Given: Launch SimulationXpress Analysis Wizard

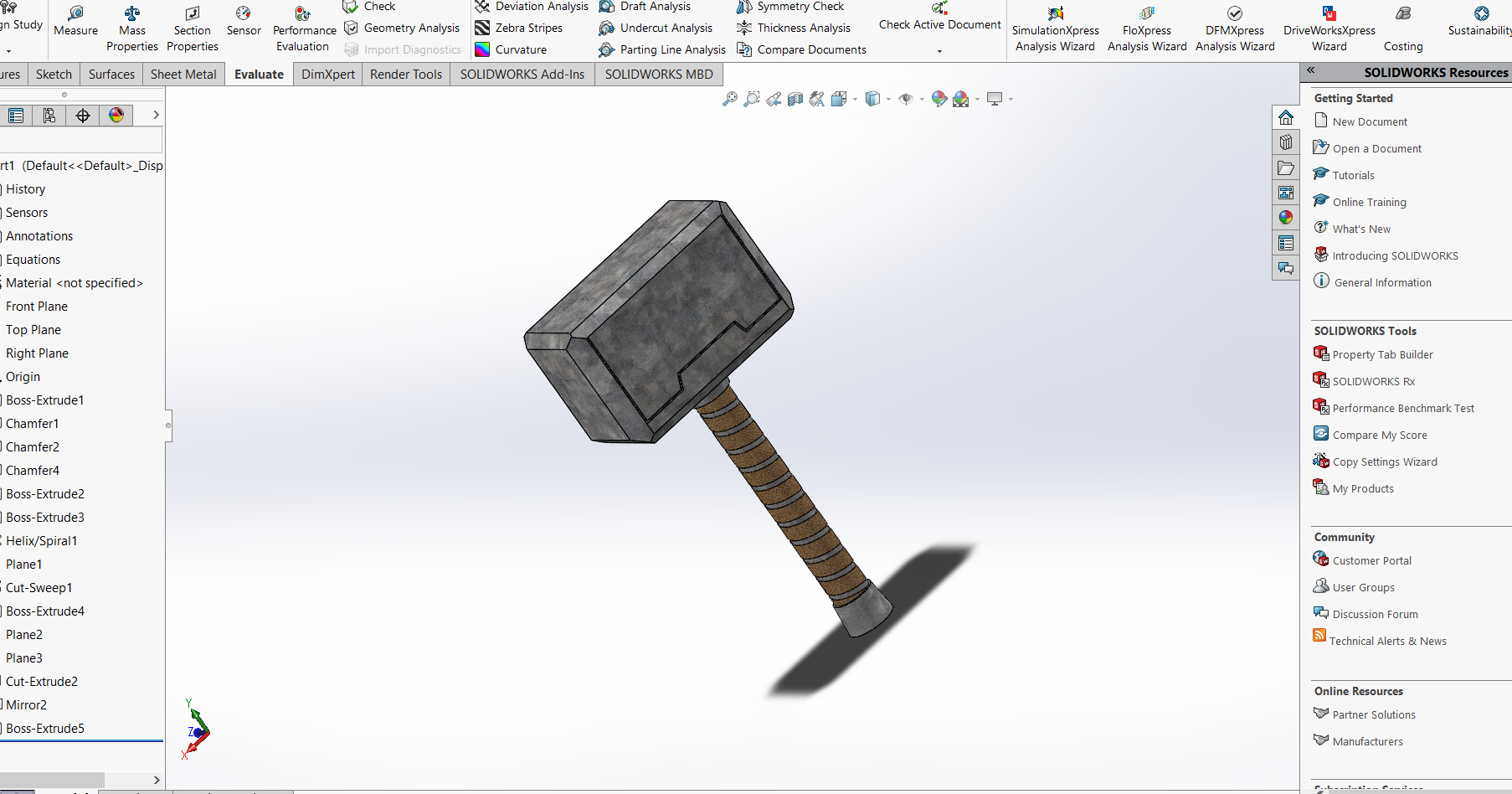Looking at the screenshot, I should 1055,28.
